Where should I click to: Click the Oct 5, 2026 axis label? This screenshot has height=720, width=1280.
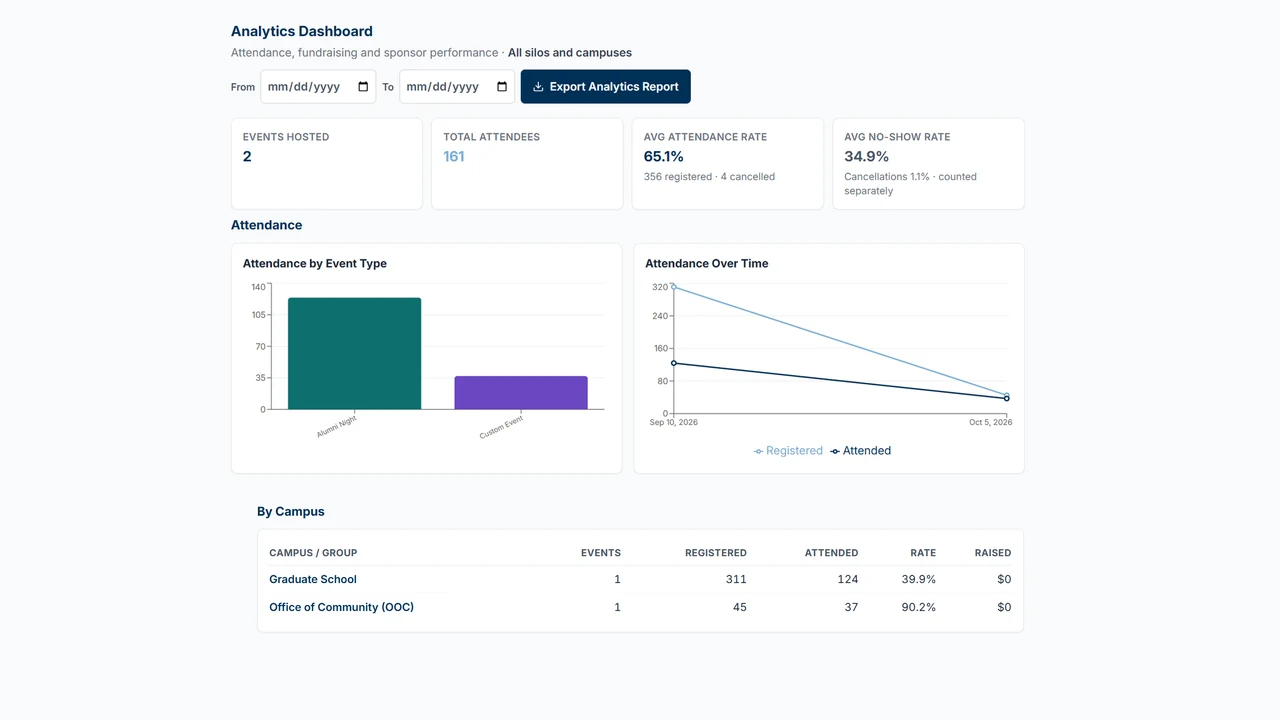pos(991,422)
